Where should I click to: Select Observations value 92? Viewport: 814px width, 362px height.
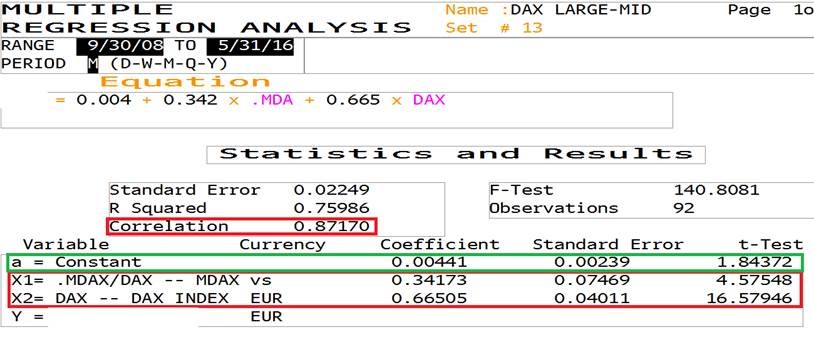click(684, 209)
